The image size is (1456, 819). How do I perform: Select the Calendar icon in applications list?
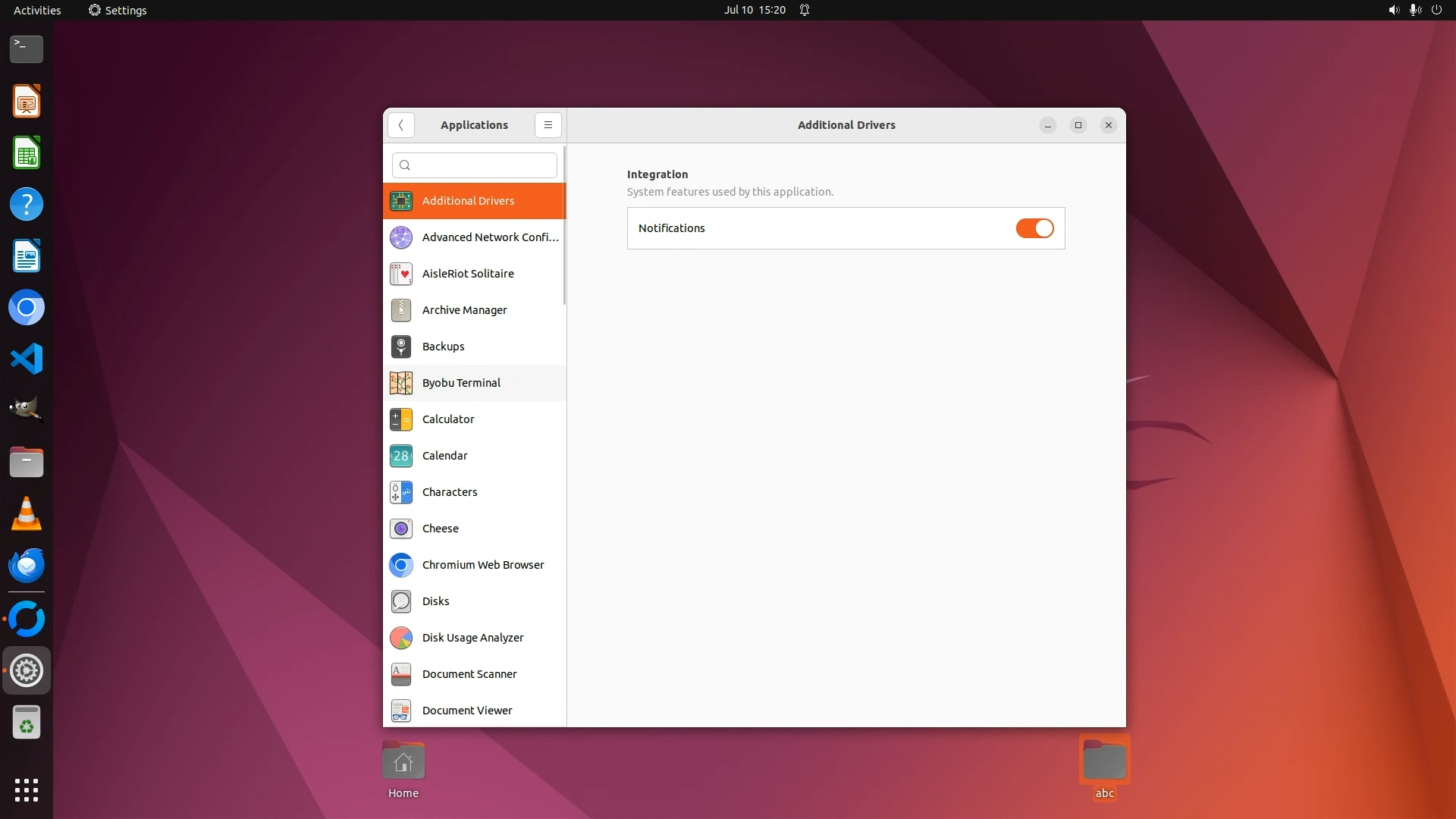[x=400, y=456]
